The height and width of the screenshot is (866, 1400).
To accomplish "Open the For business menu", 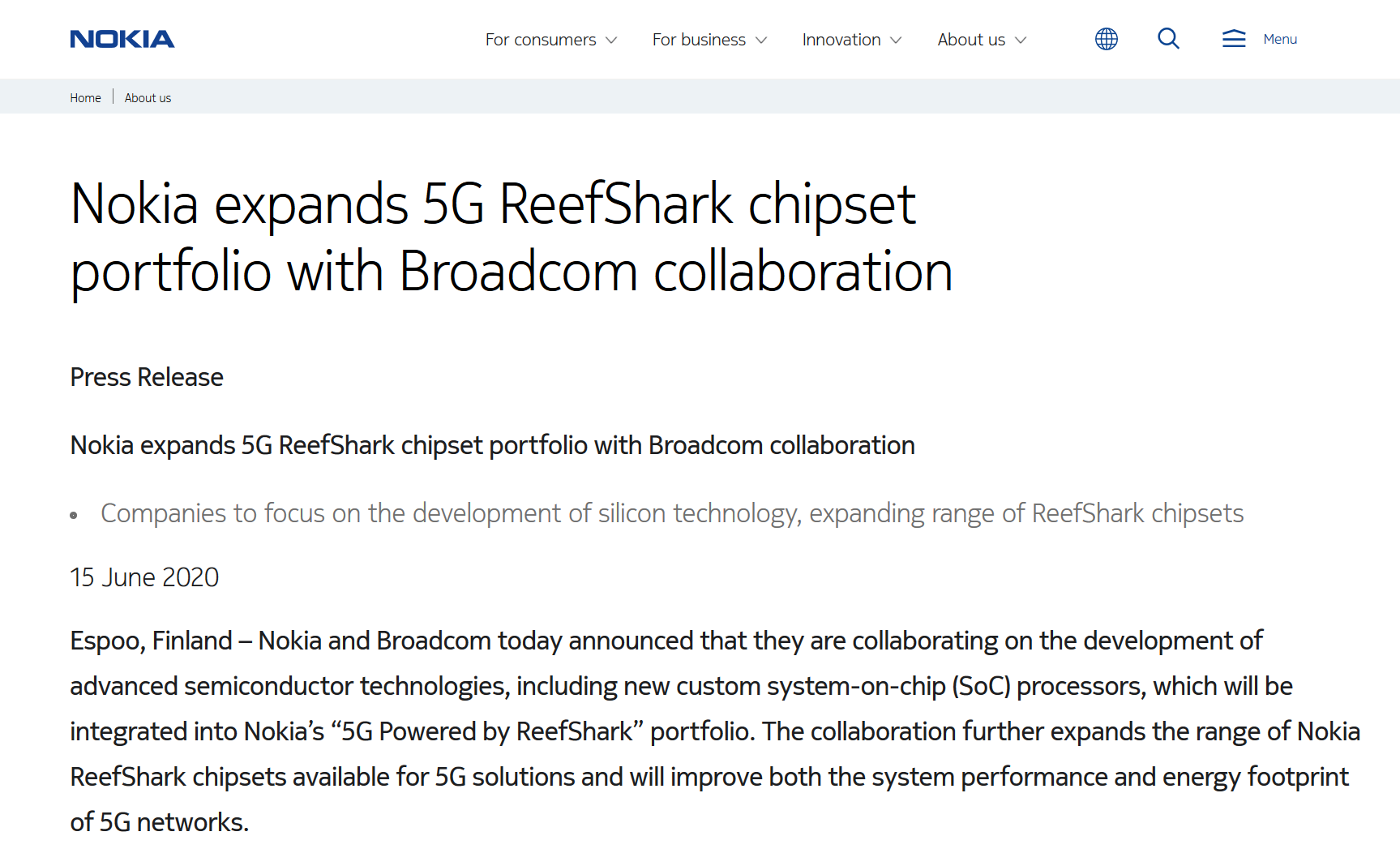I will tap(699, 40).
